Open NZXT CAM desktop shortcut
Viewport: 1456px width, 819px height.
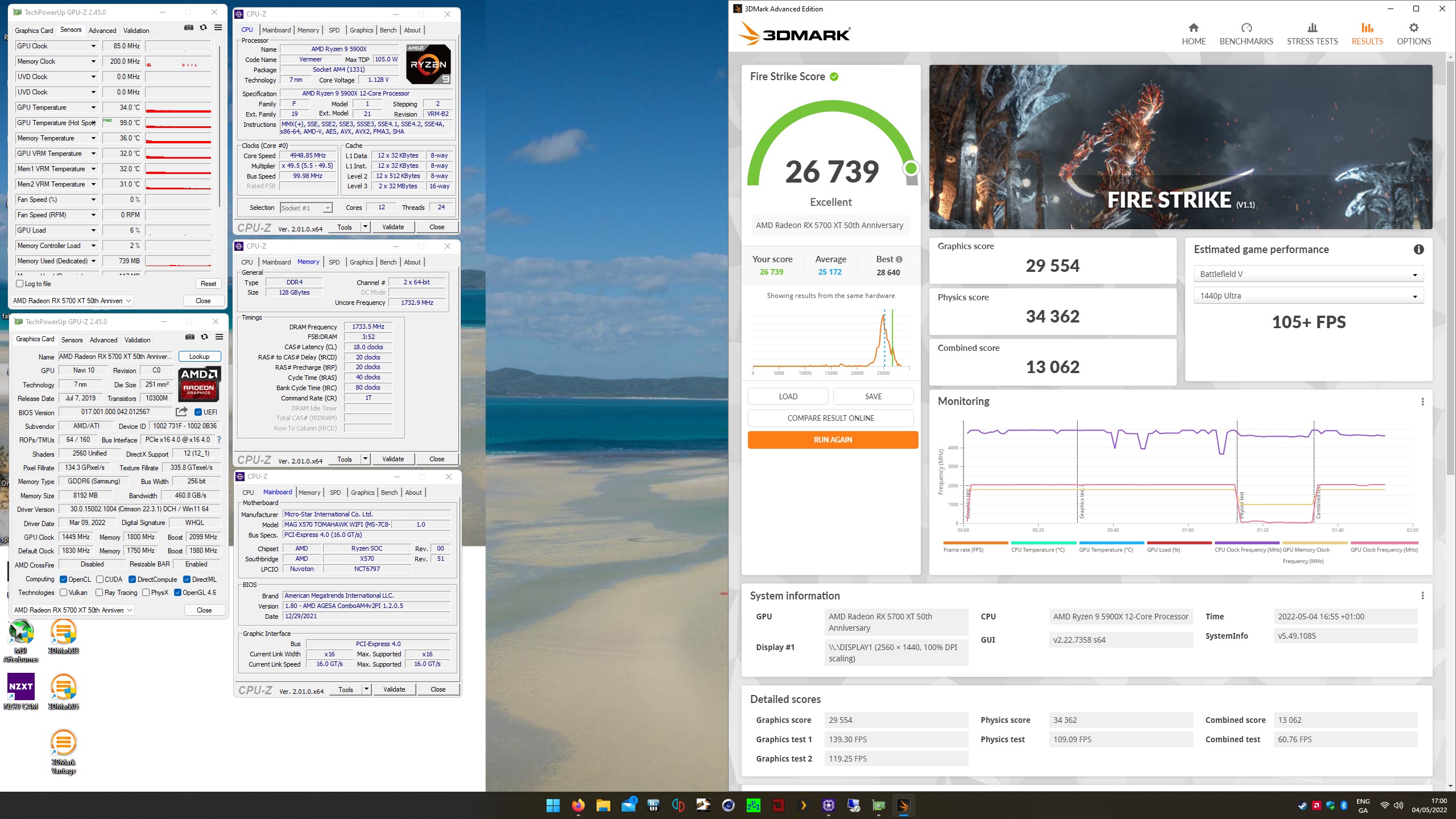20,691
